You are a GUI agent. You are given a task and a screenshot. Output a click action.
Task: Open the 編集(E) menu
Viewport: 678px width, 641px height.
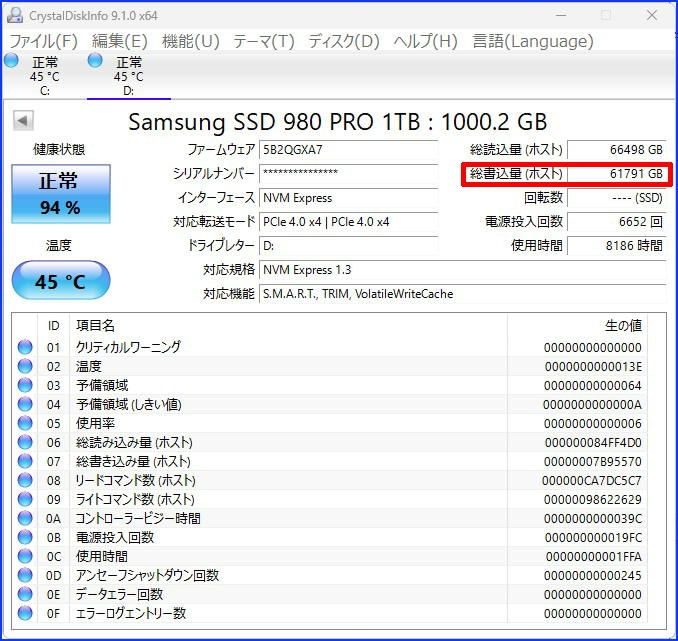point(120,41)
